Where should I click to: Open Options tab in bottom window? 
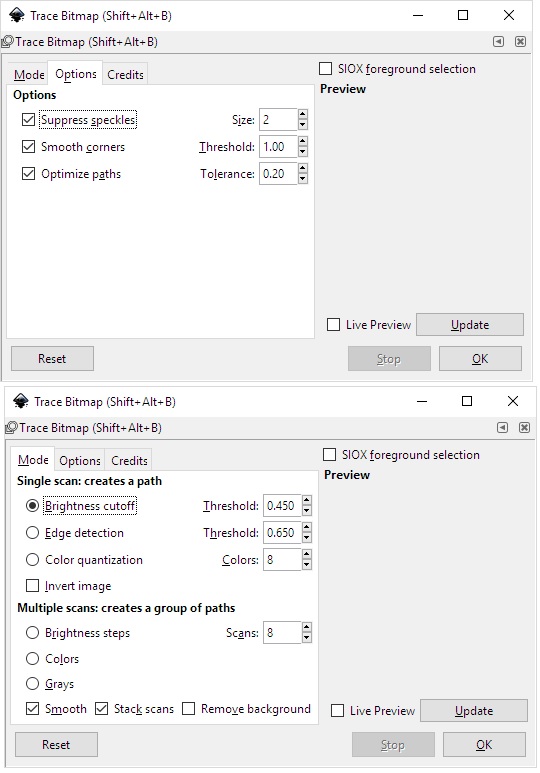(x=80, y=460)
